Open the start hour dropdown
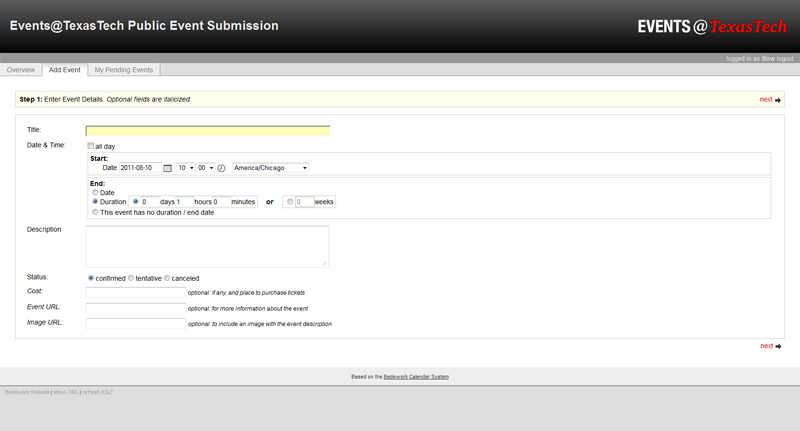 (x=186, y=168)
